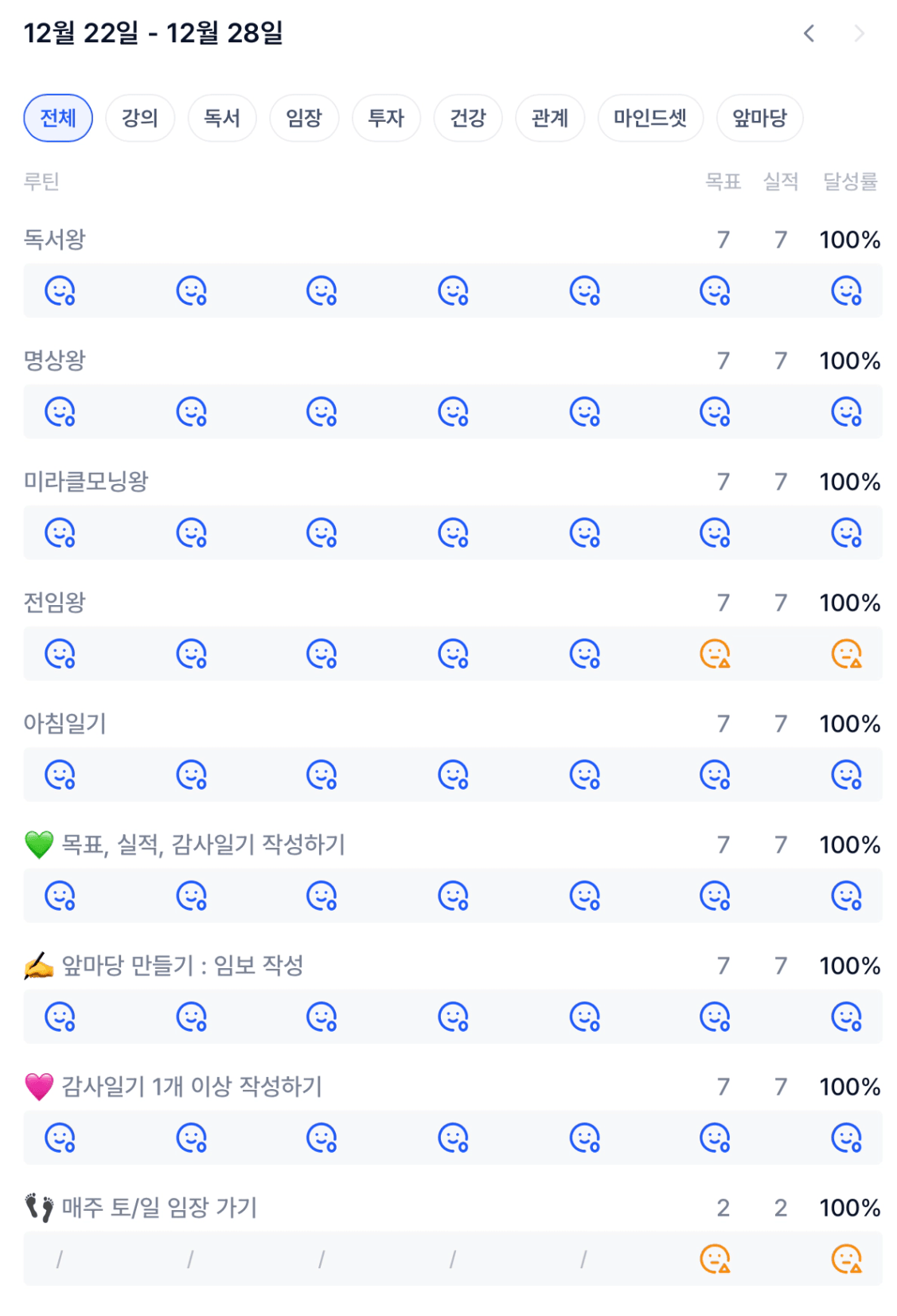Go to previous week with left chevron
897x1316 pixels.
click(x=809, y=33)
